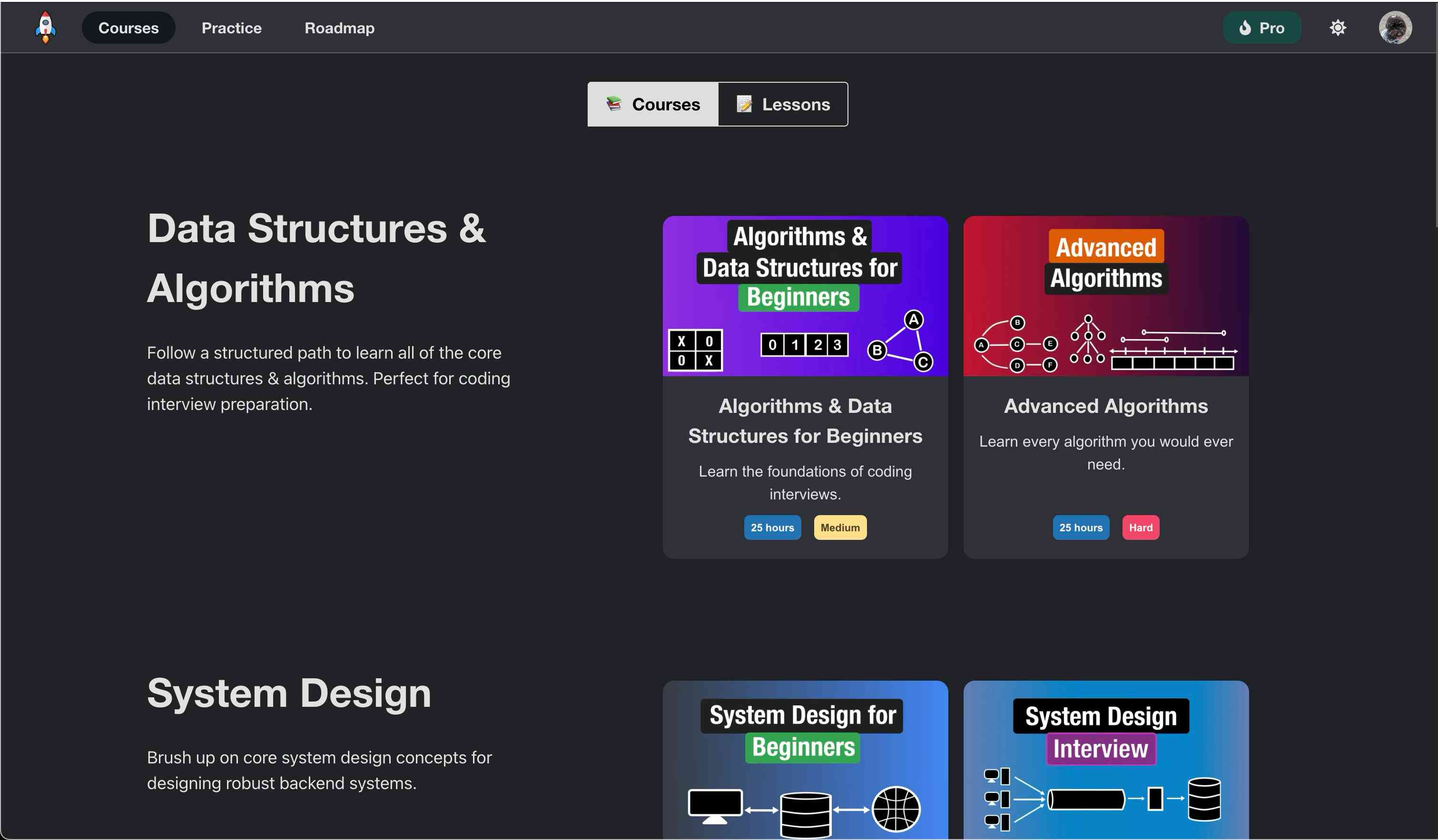Open the user profile avatar
Image resolution: width=1438 pixels, height=840 pixels.
tap(1395, 28)
